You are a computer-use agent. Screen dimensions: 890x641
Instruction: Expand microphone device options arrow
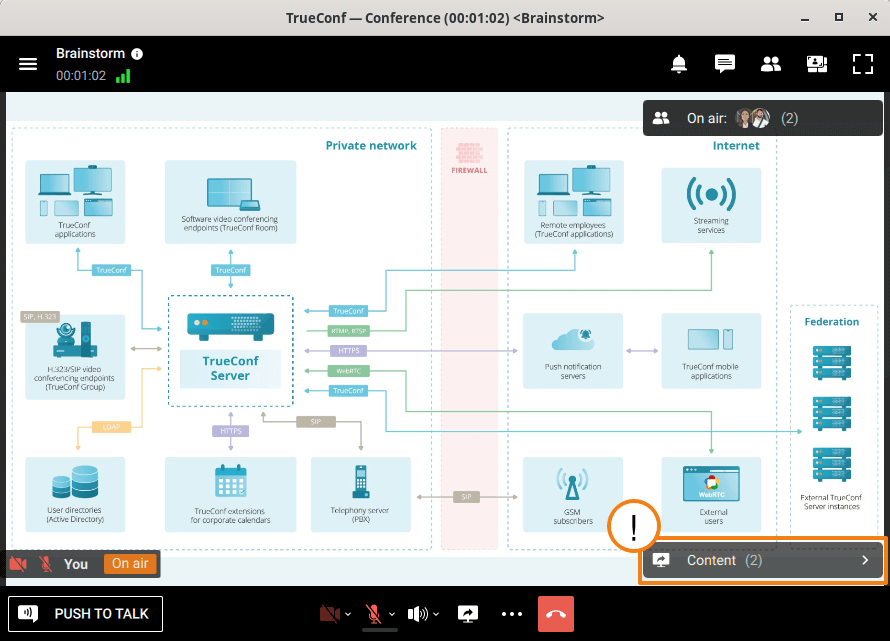pos(392,614)
